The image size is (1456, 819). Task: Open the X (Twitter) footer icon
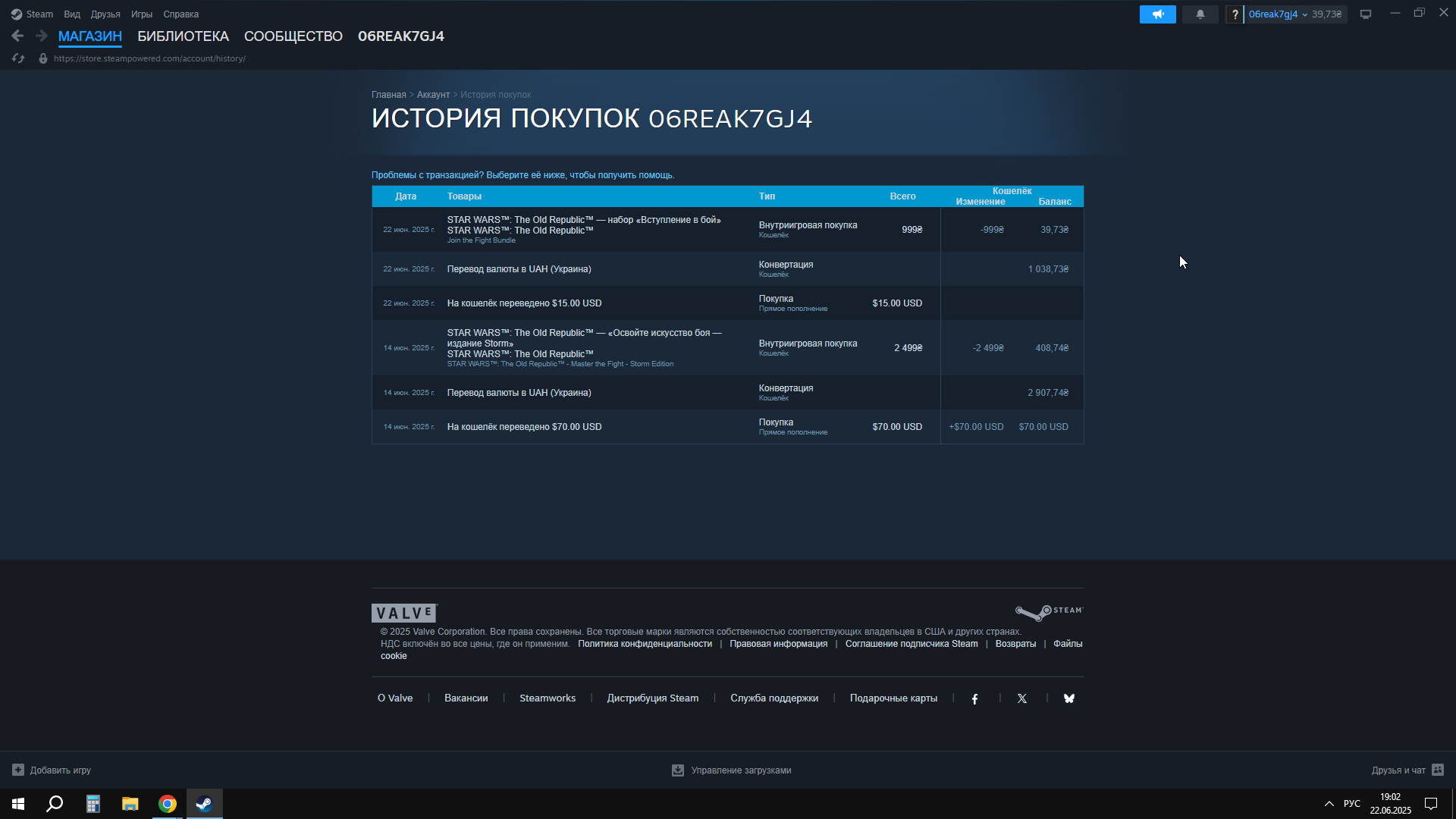tap(1022, 698)
